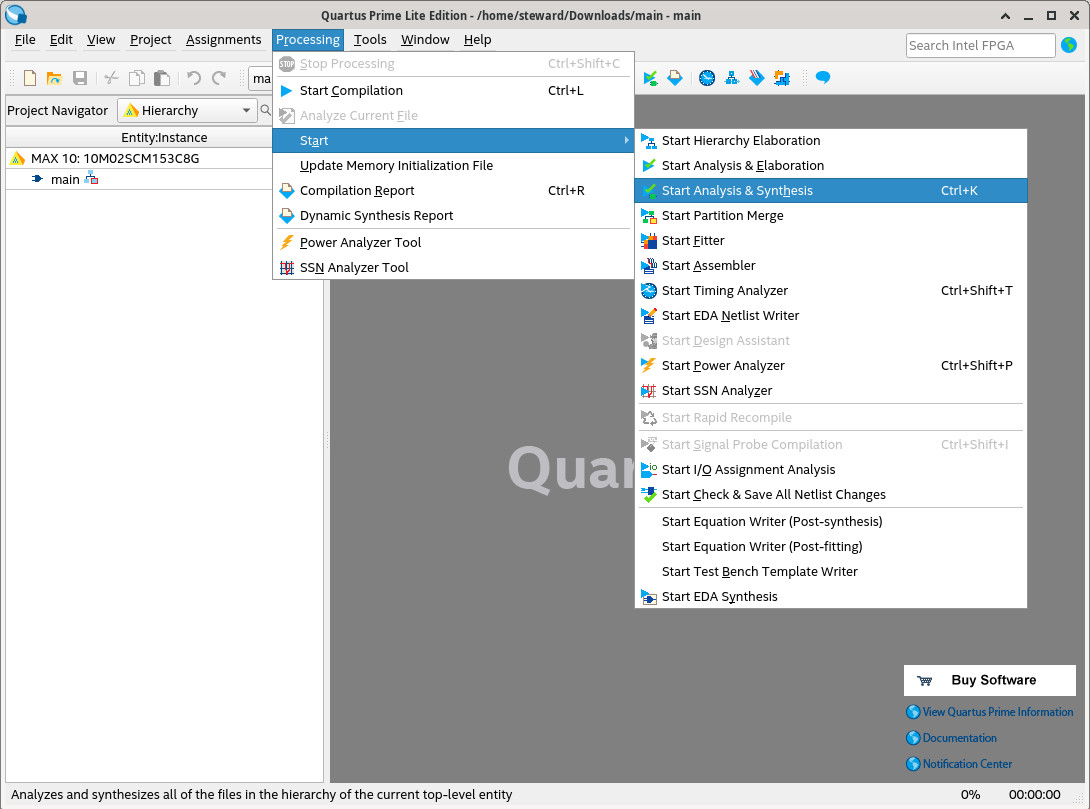Open the Tools menu

(370, 40)
